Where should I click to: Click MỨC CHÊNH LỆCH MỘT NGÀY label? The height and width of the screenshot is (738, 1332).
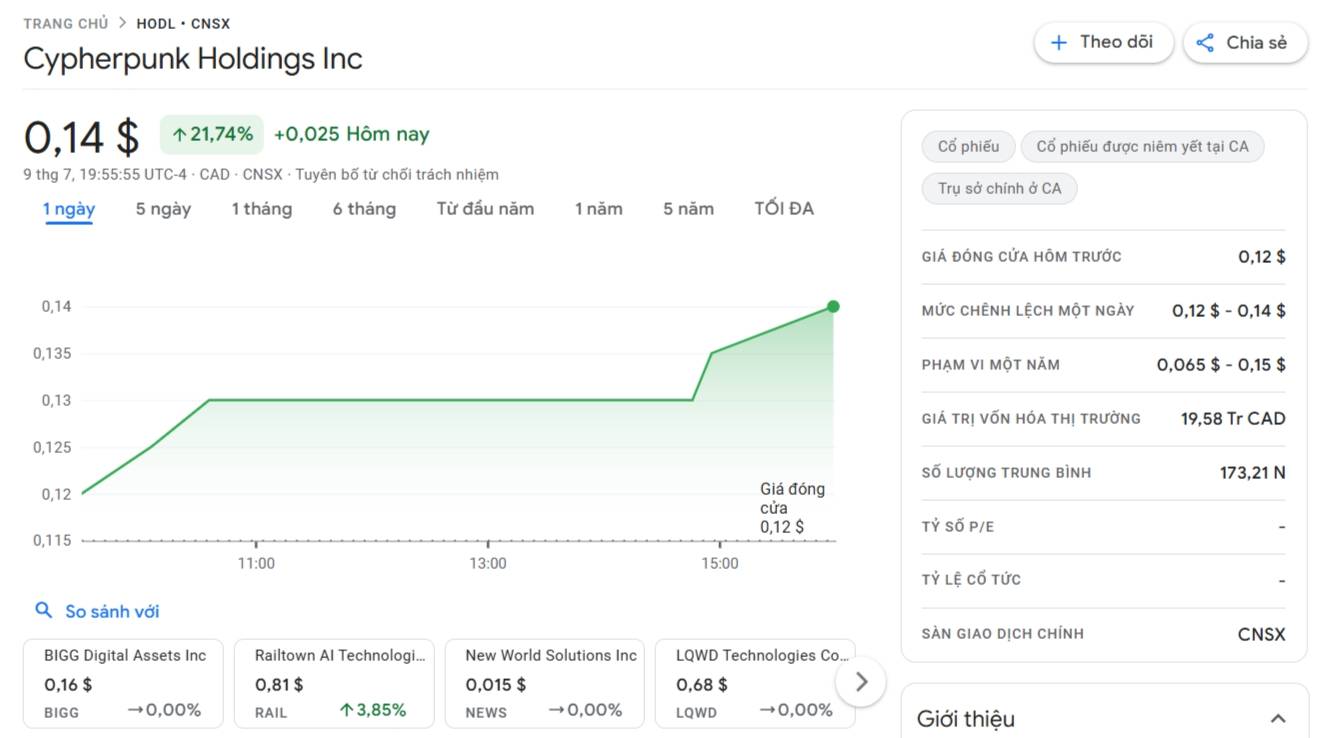1028,311
